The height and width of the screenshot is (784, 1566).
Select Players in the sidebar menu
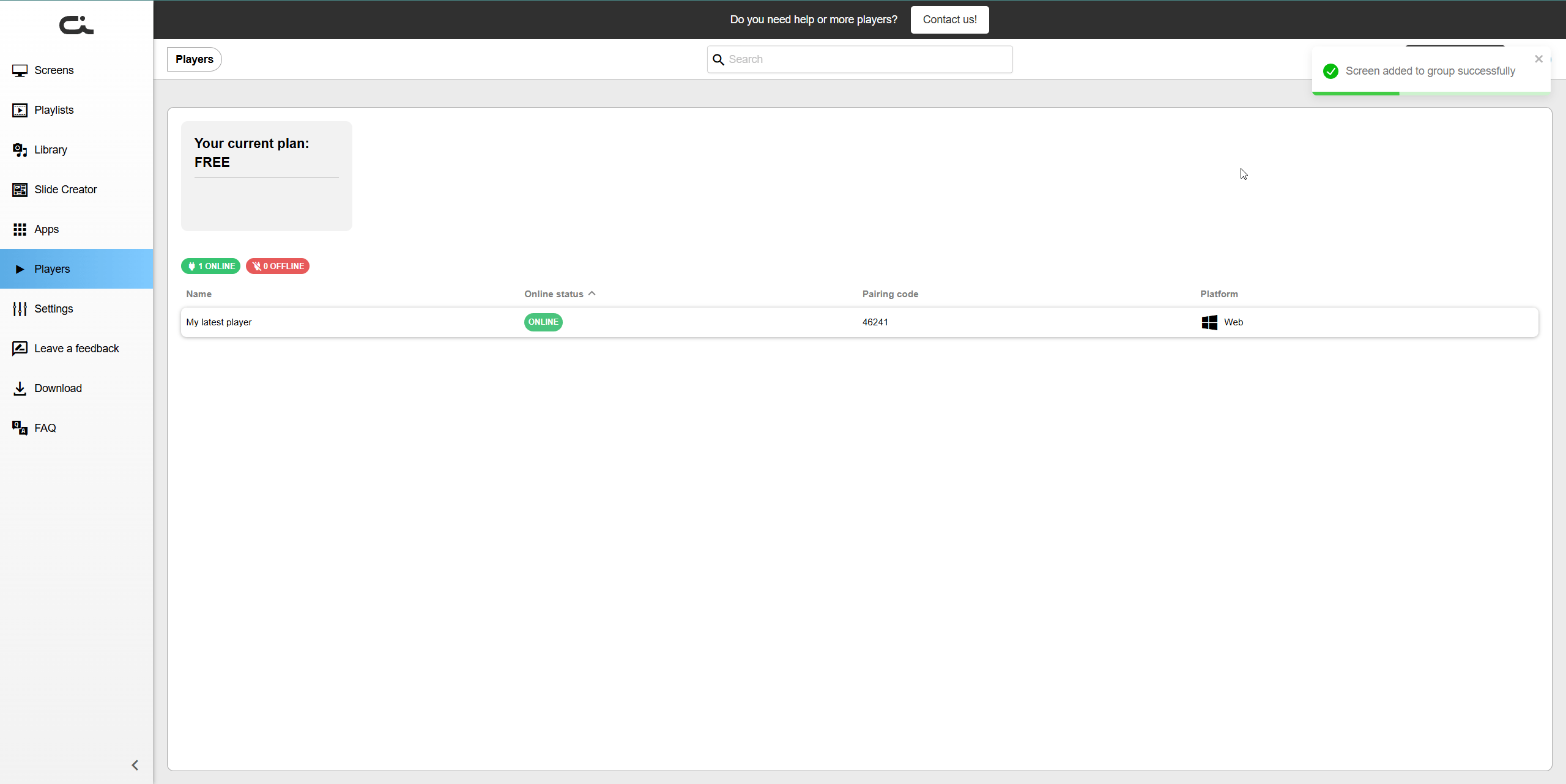point(52,269)
